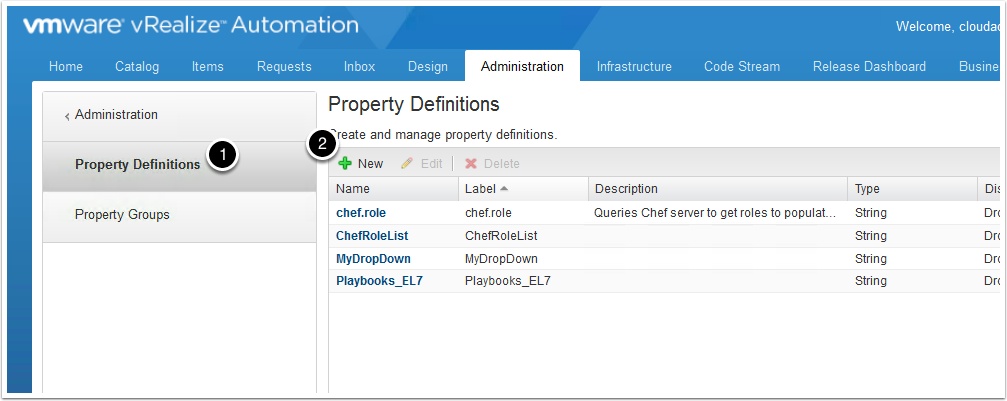Image resolution: width=1007 pixels, height=401 pixels.
Task: Click the VMware vRealize Automation logo
Action: [191, 25]
